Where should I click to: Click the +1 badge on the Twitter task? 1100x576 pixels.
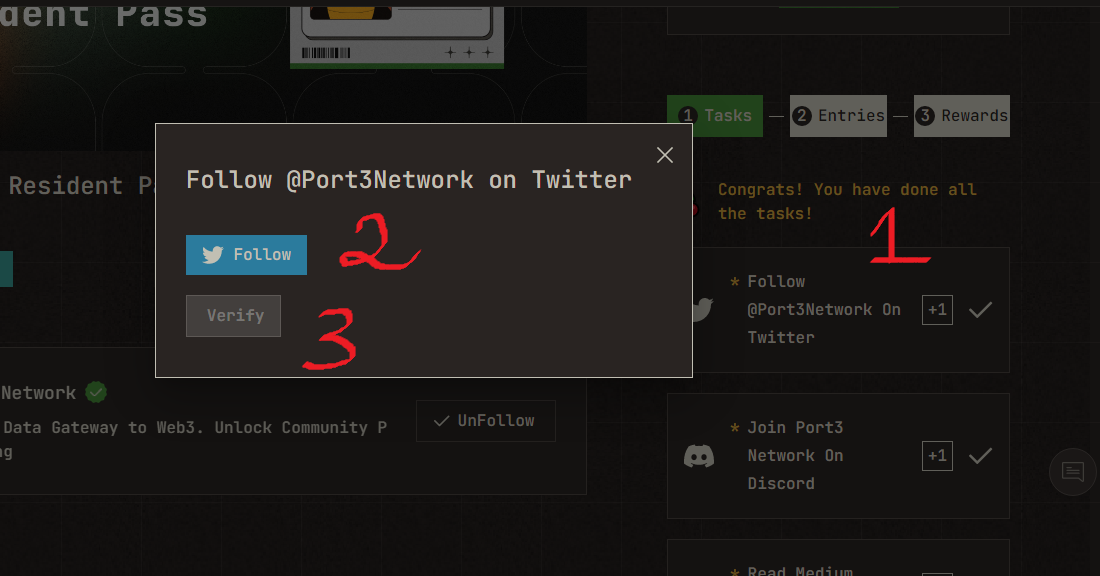pos(937,309)
